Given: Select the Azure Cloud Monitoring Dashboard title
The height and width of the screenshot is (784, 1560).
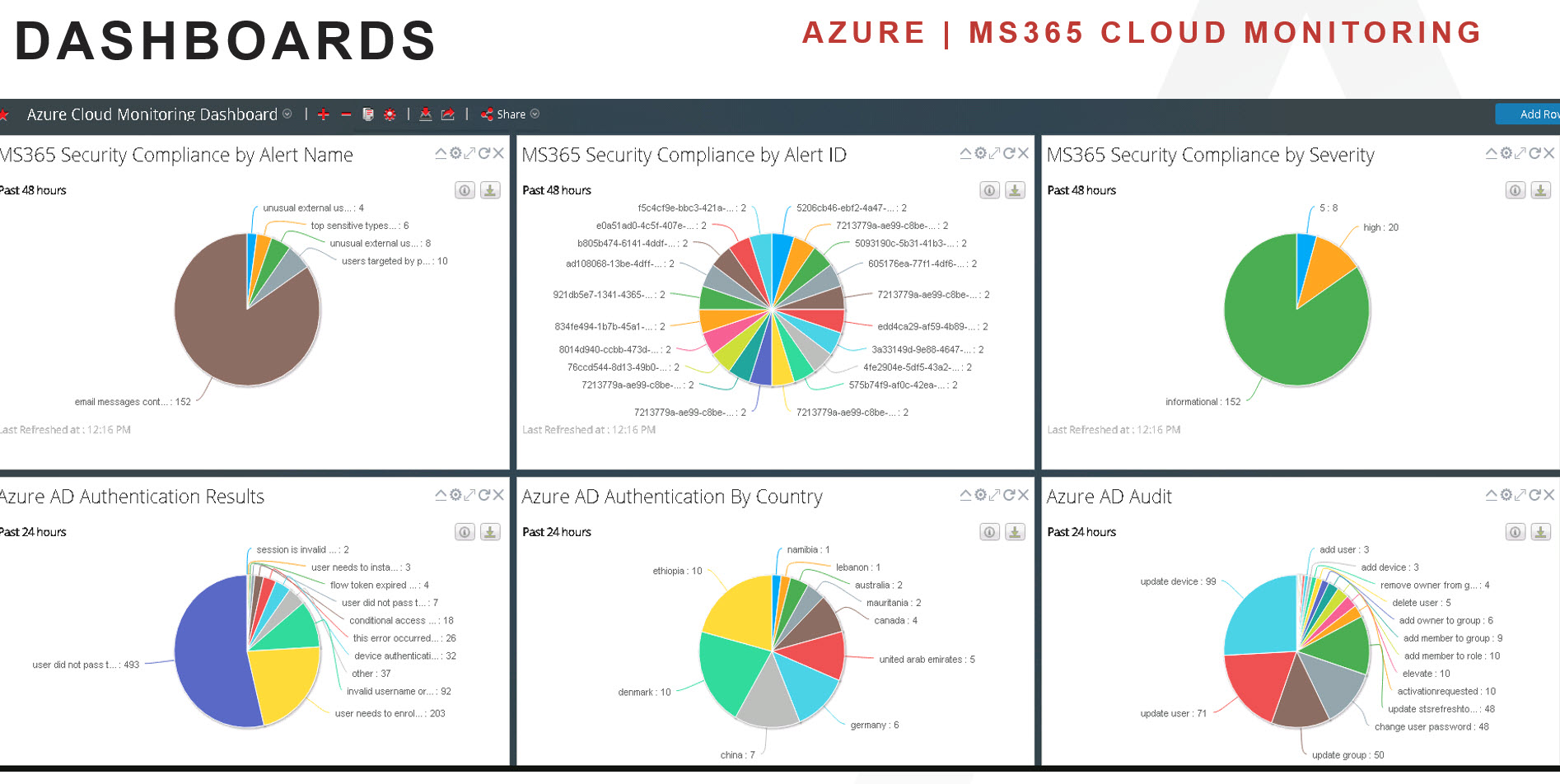Looking at the screenshot, I should (x=151, y=114).
